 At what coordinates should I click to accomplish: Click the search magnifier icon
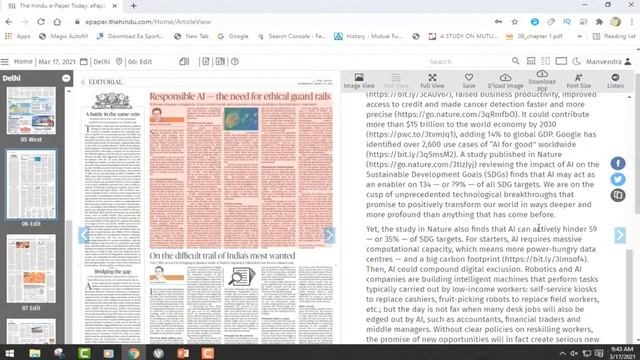[516, 61]
